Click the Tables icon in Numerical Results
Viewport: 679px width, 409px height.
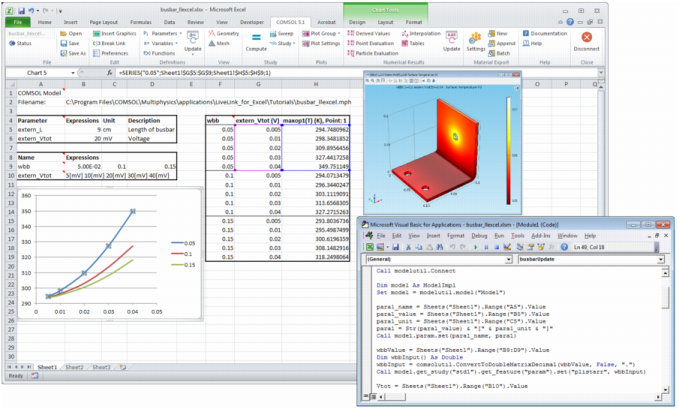point(404,43)
